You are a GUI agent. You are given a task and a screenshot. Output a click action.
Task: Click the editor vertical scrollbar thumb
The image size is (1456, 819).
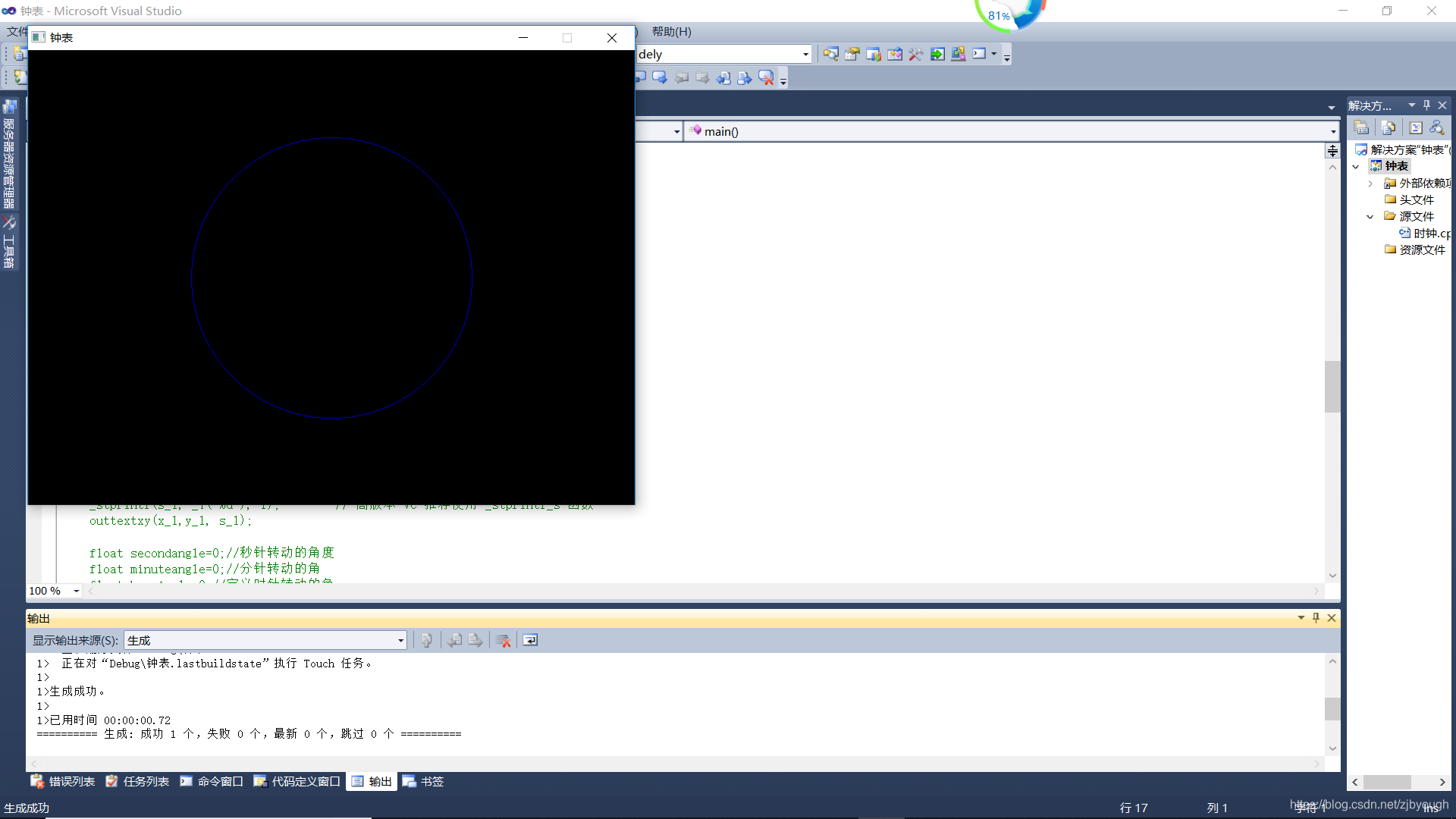[1332, 387]
